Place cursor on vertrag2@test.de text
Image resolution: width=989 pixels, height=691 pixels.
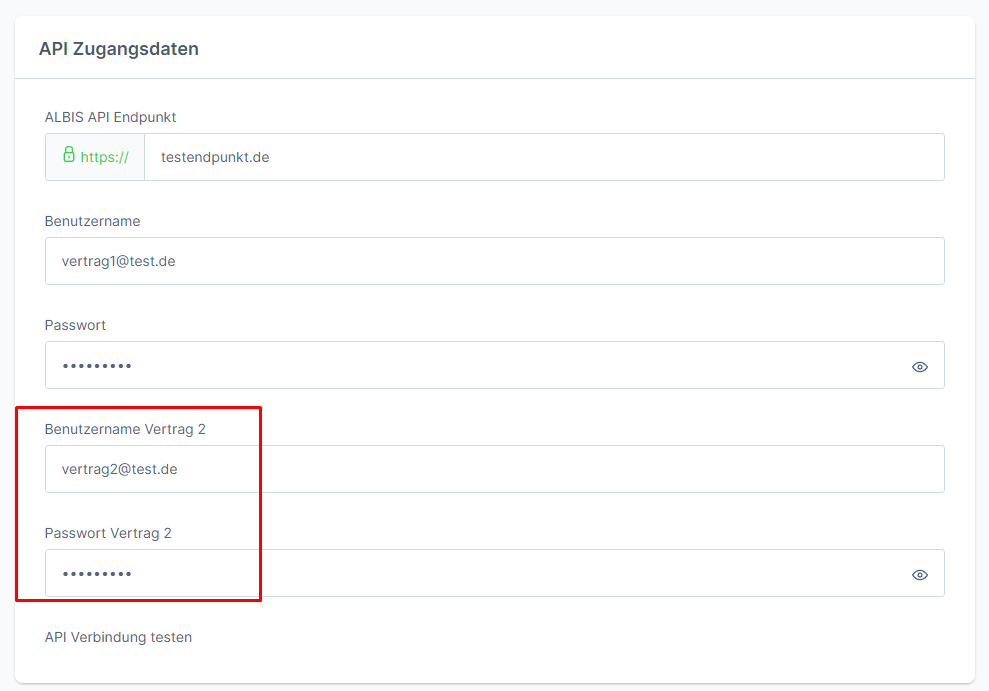pos(119,469)
